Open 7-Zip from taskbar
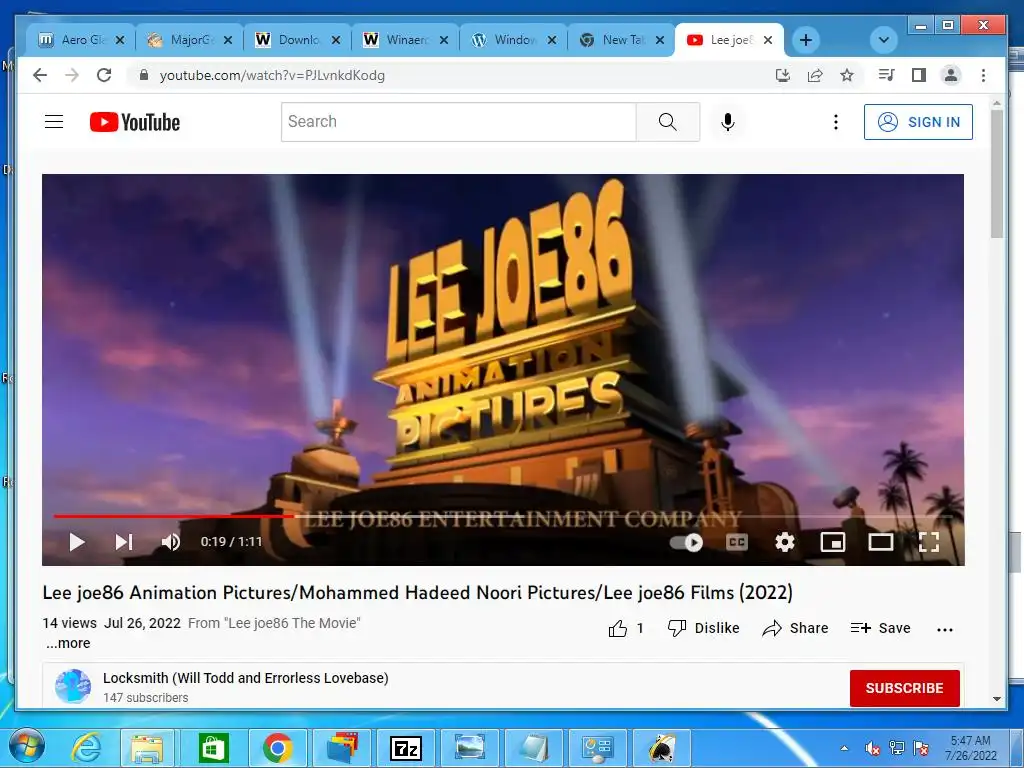The image size is (1024, 768). point(406,748)
